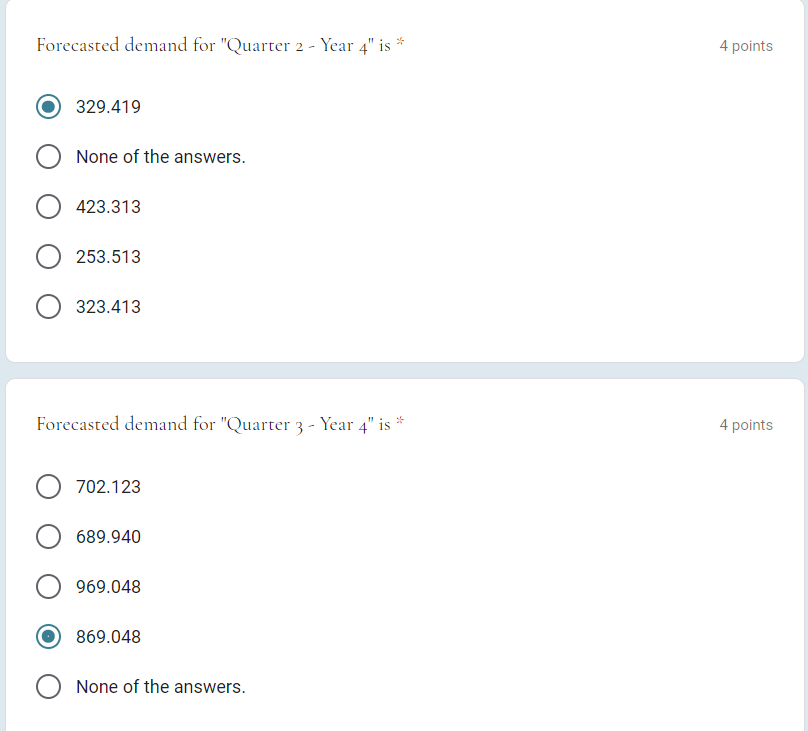Choose "None of the answers." for Quarter 2
The width and height of the screenshot is (808, 731).
(x=48, y=156)
